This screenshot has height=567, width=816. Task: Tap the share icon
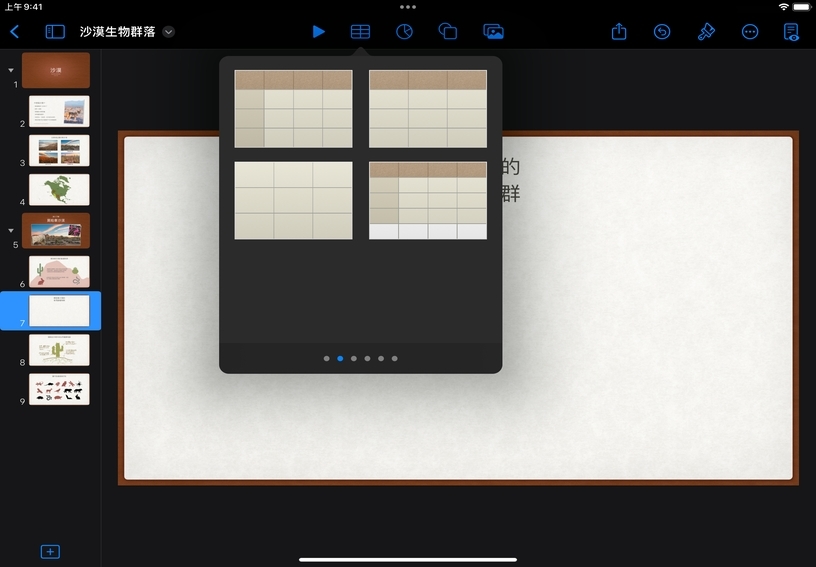coord(619,32)
